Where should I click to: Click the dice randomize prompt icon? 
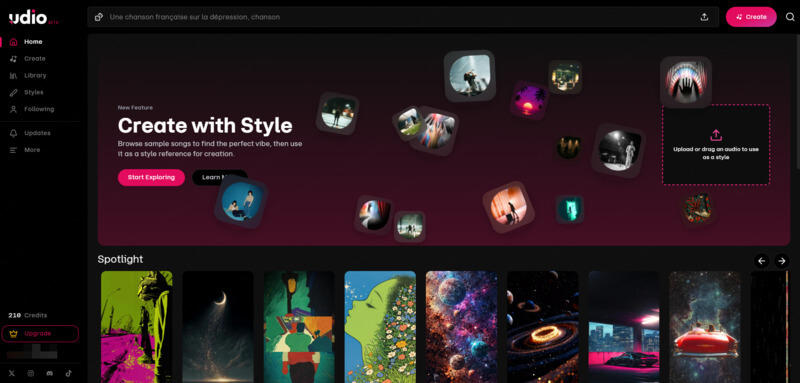point(99,17)
